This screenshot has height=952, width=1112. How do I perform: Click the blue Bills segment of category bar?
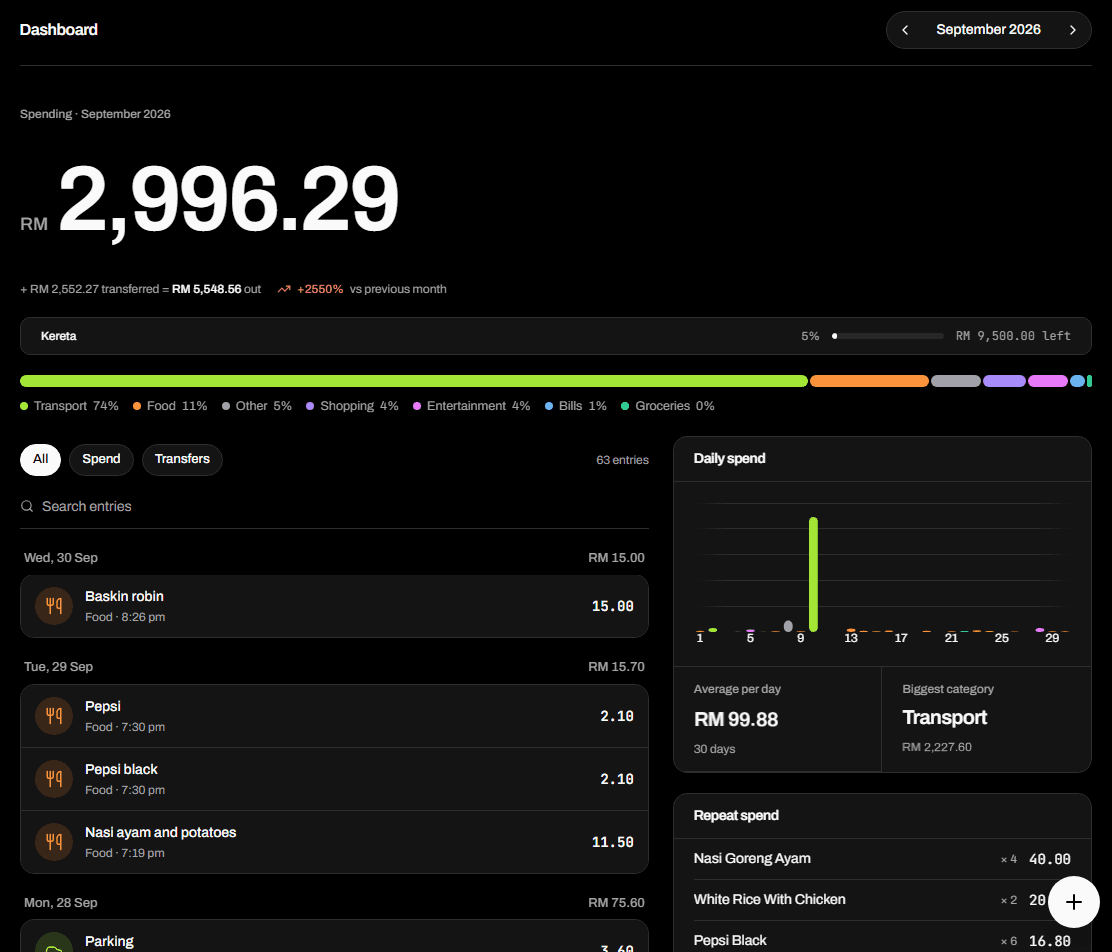(1077, 381)
